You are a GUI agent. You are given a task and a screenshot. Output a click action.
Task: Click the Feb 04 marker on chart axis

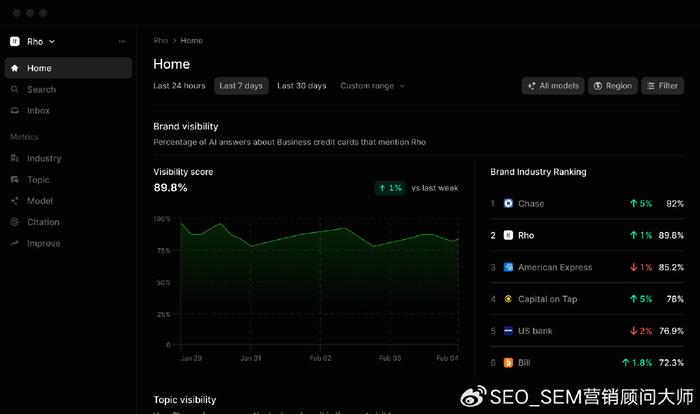pyautogui.click(x=447, y=358)
